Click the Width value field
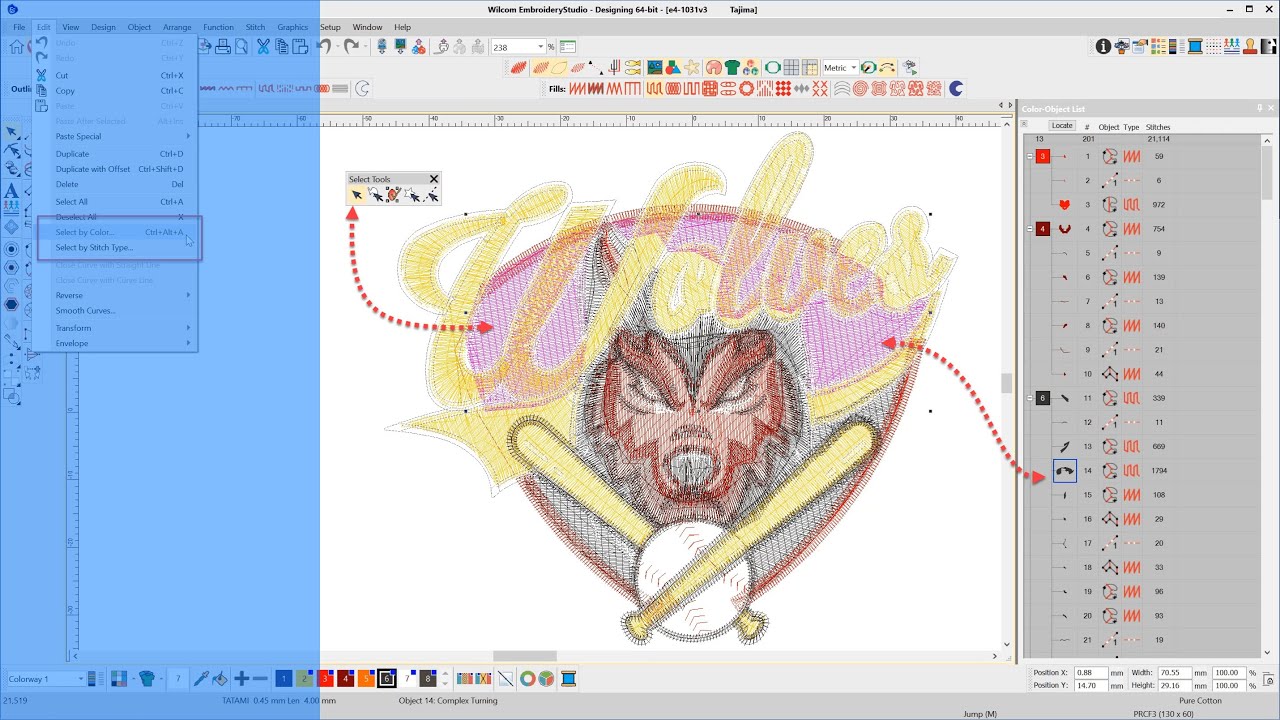Screen dimensions: 1280x720 [1175, 673]
